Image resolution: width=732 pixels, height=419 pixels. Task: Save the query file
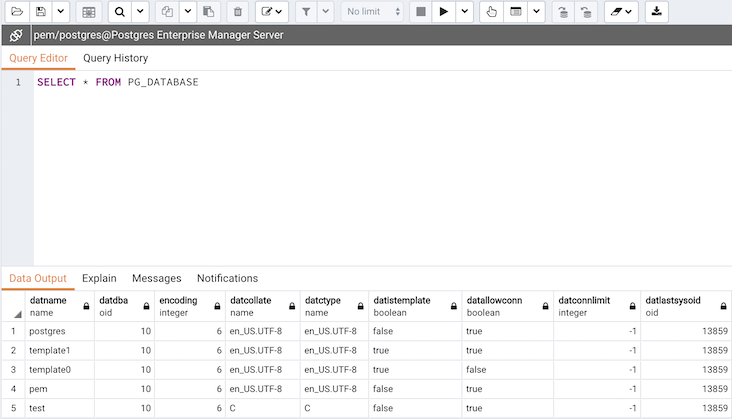point(41,12)
